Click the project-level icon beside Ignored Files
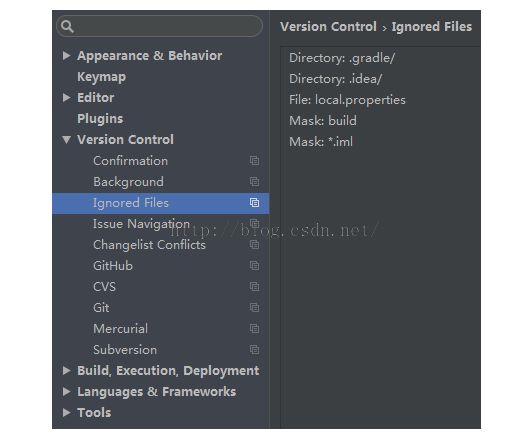The height and width of the screenshot is (438, 527). [x=254, y=203]
